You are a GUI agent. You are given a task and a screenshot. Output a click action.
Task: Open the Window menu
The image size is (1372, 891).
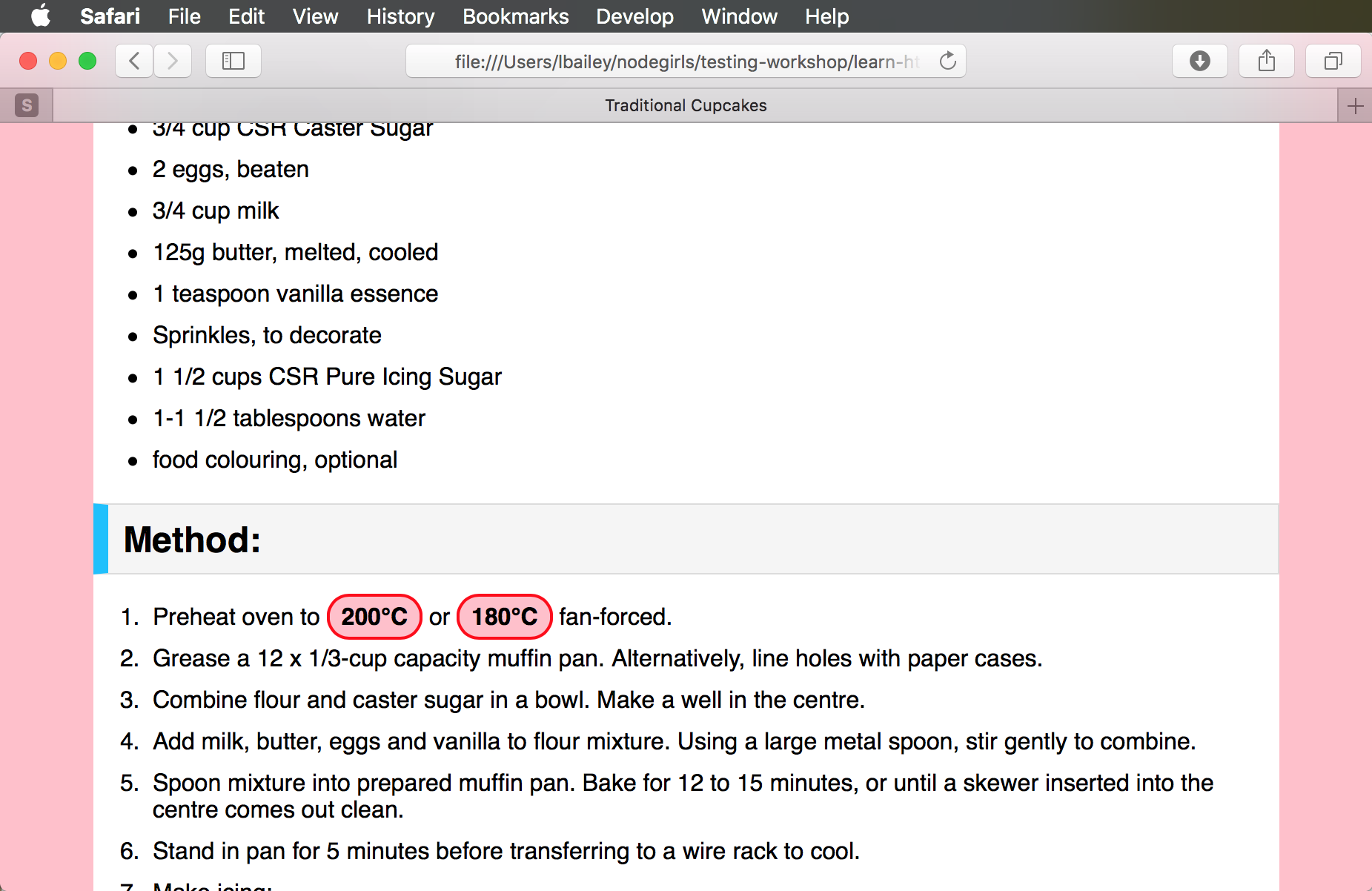[x=739, y=16]
